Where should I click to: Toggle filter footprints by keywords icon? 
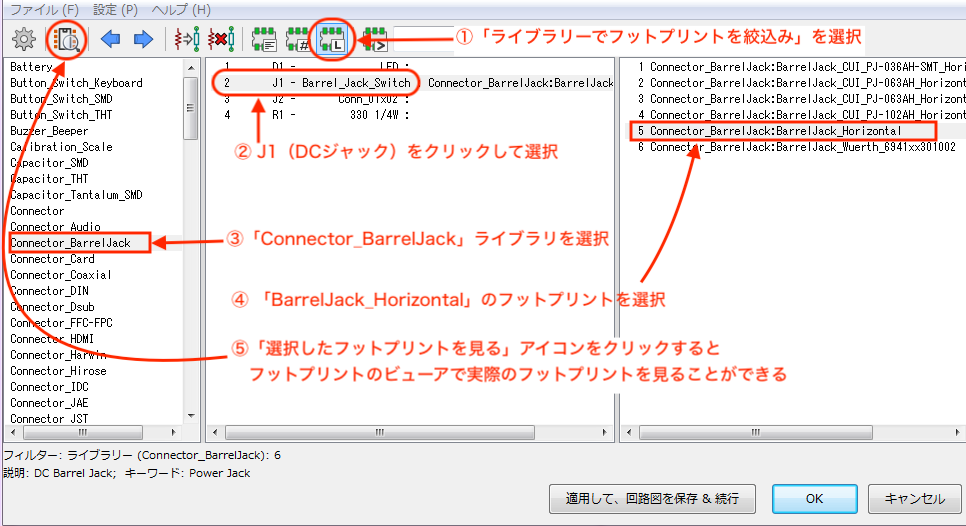click(264, 39)
